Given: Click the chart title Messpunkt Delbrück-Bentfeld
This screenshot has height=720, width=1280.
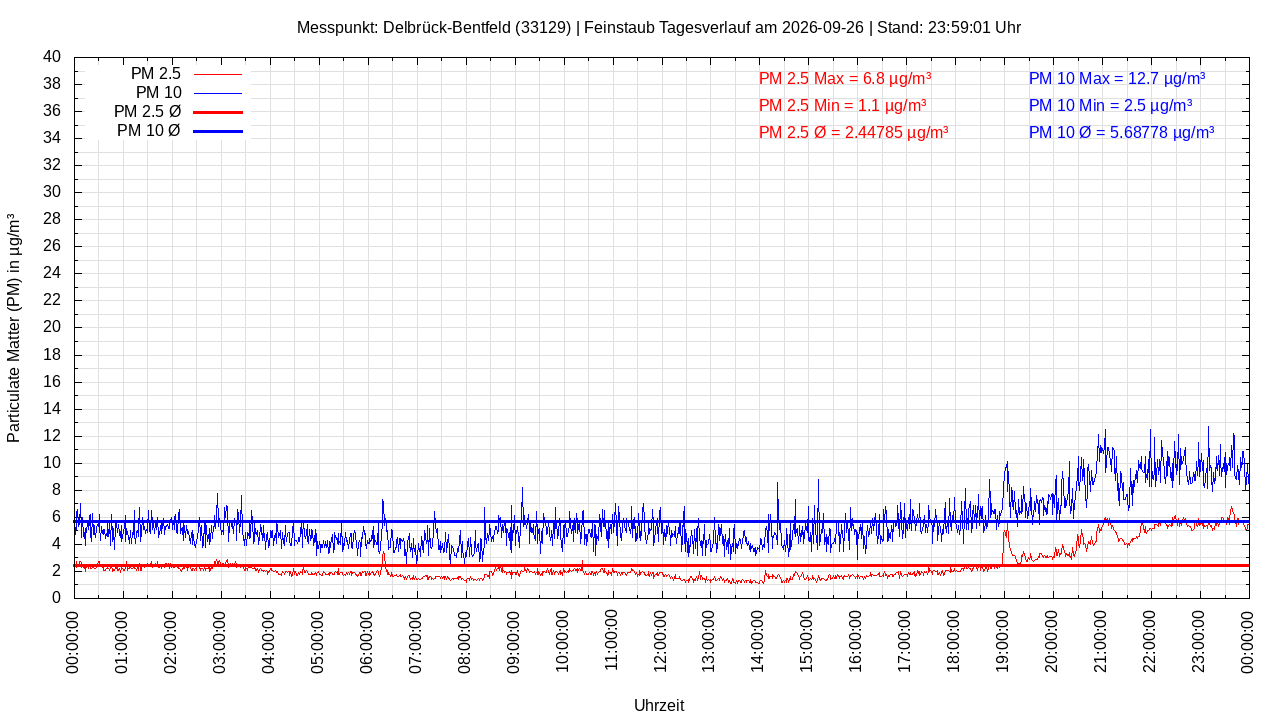Looking at the screenshot, I should [x=659, y=28].
